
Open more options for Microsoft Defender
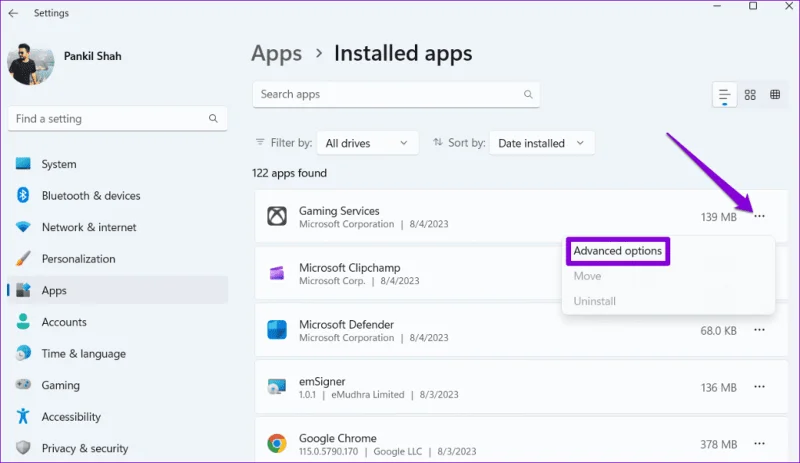[759, 330]
